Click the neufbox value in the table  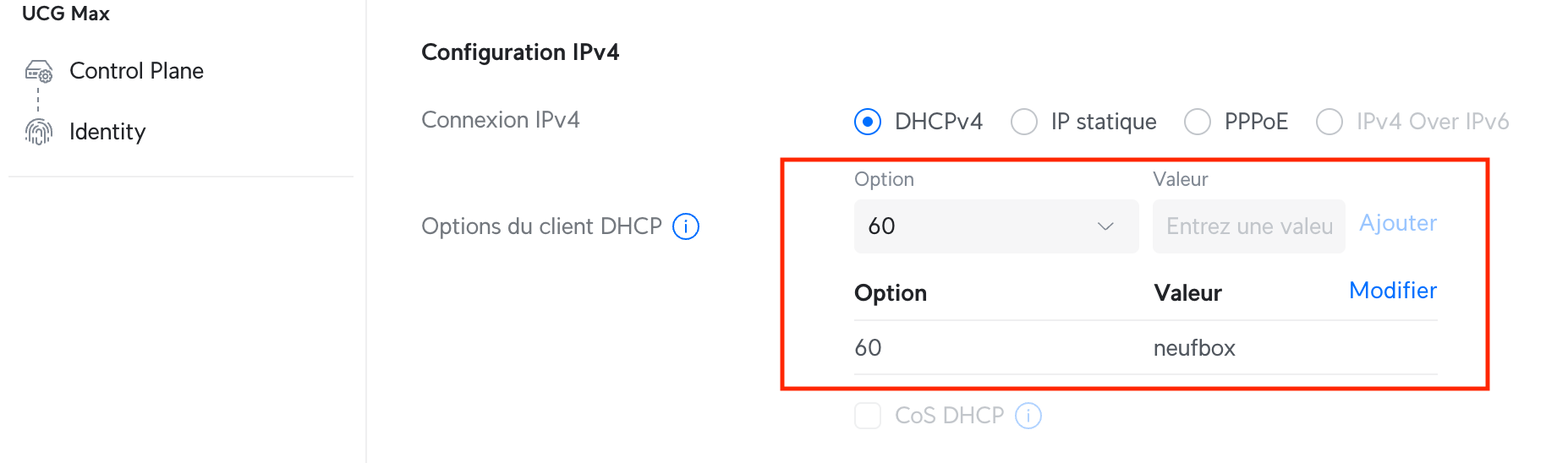(1194, 348)
